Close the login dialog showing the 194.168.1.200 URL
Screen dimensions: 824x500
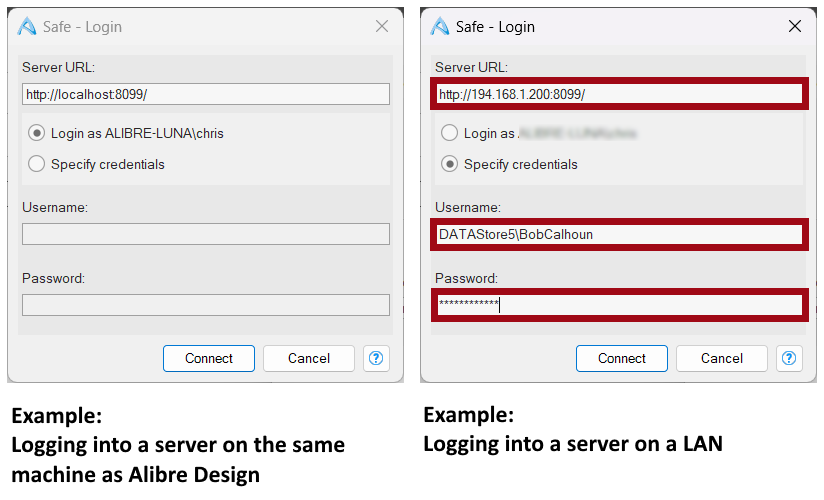point(795,26)
